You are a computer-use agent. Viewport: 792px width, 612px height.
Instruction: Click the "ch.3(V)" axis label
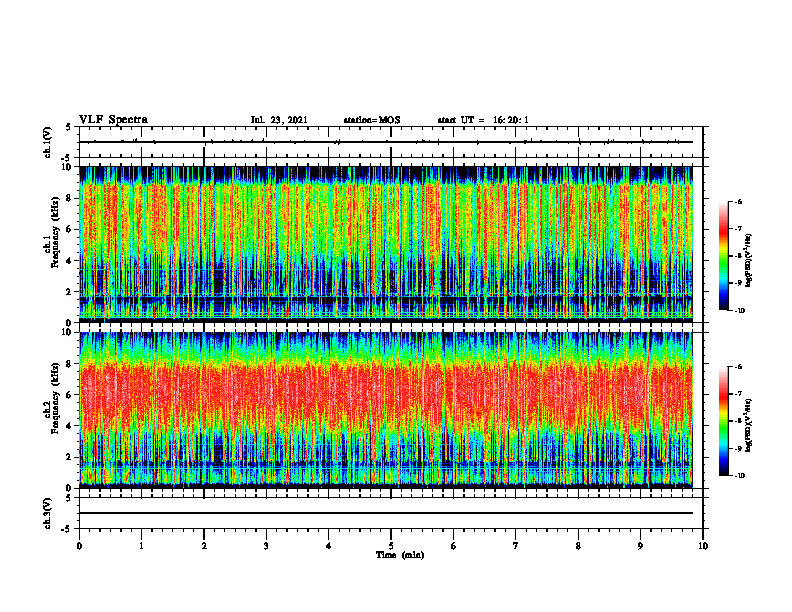coord(48,513)
